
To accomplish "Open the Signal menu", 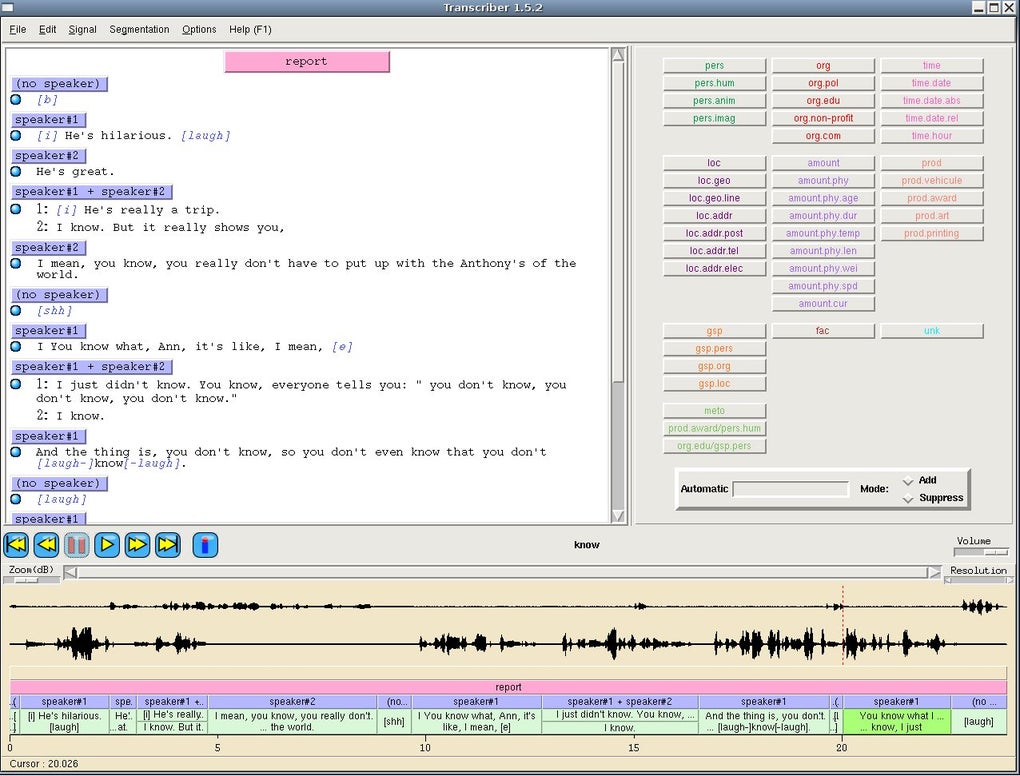I will (82, 29).
